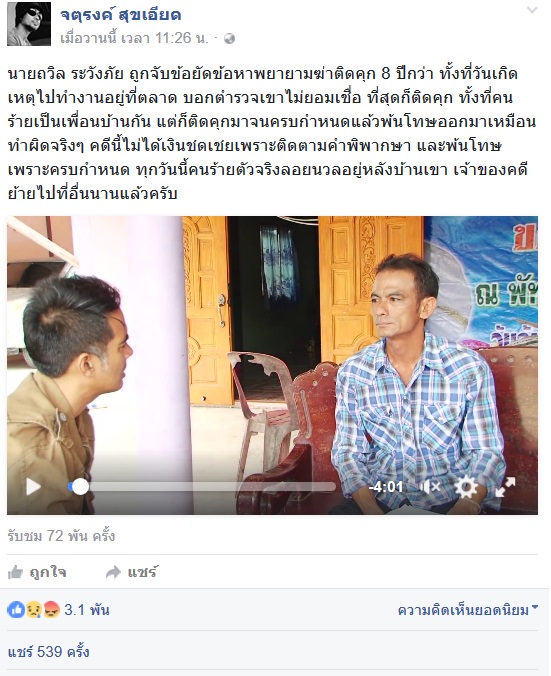Image resolution: width=551 pixels, height=676 pixels.
Task: Click the sad reaction emoji icon
Action: coord(34,610)
